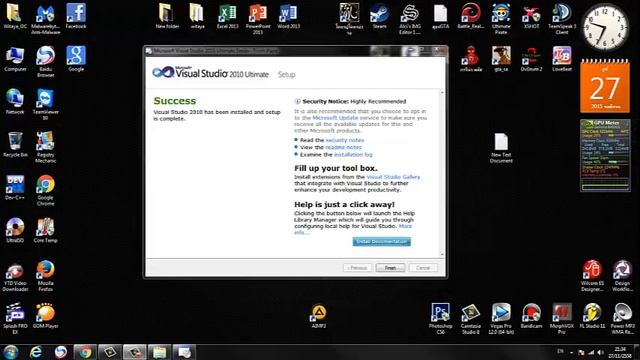Viewport: 640px width, 360px height.
Task: Open Malwarebytes Anti-Malware desktop icon
Action: [45, 19]
